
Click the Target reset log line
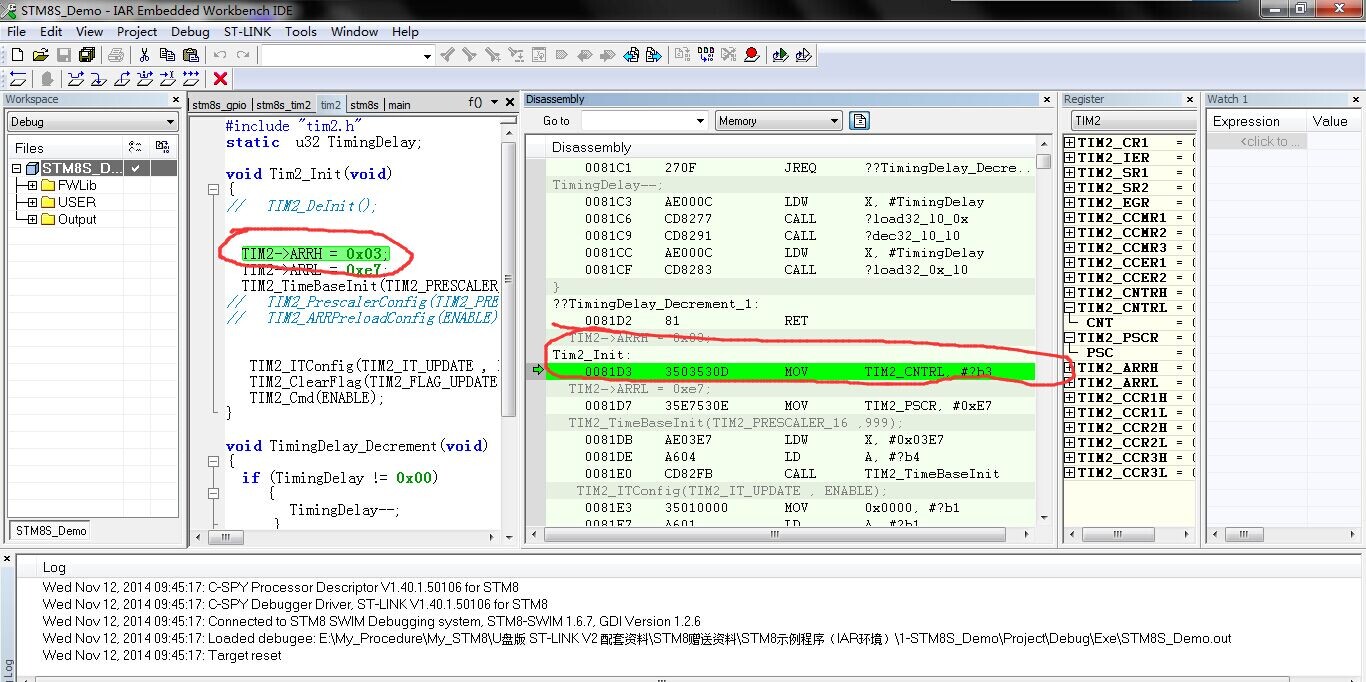point(162,655)
